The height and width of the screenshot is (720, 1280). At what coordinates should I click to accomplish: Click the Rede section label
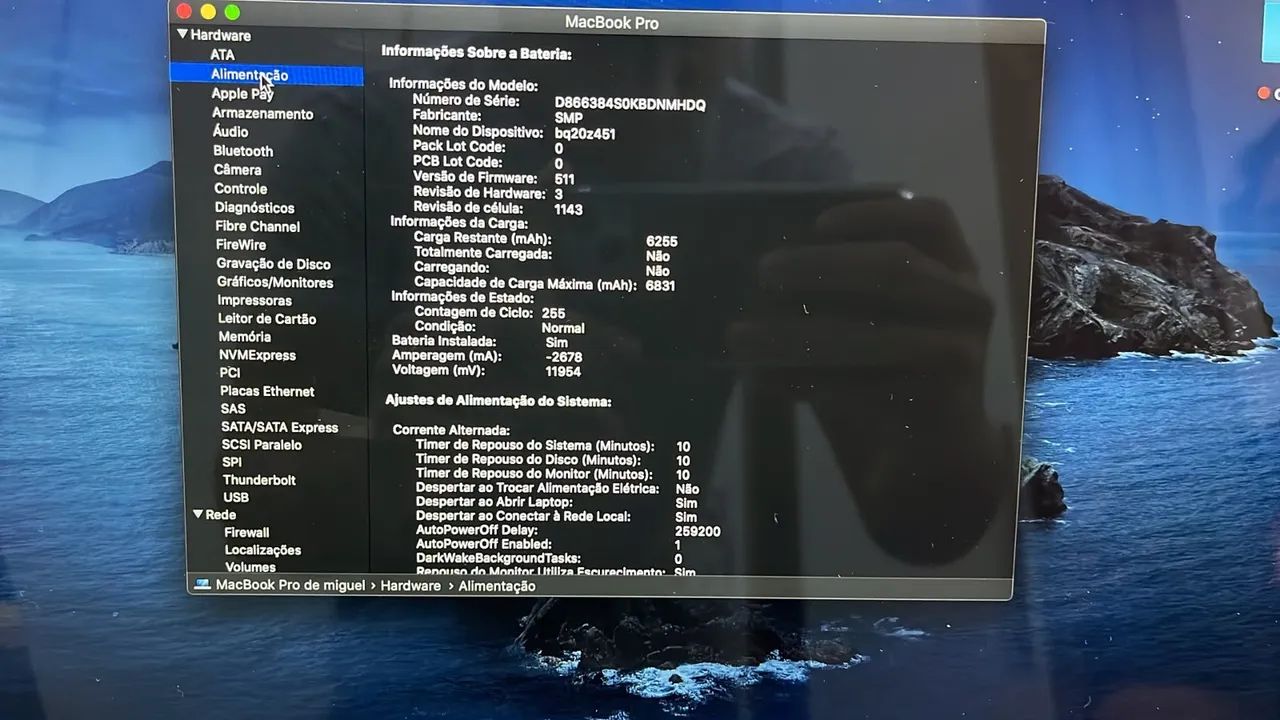point(221,515)
